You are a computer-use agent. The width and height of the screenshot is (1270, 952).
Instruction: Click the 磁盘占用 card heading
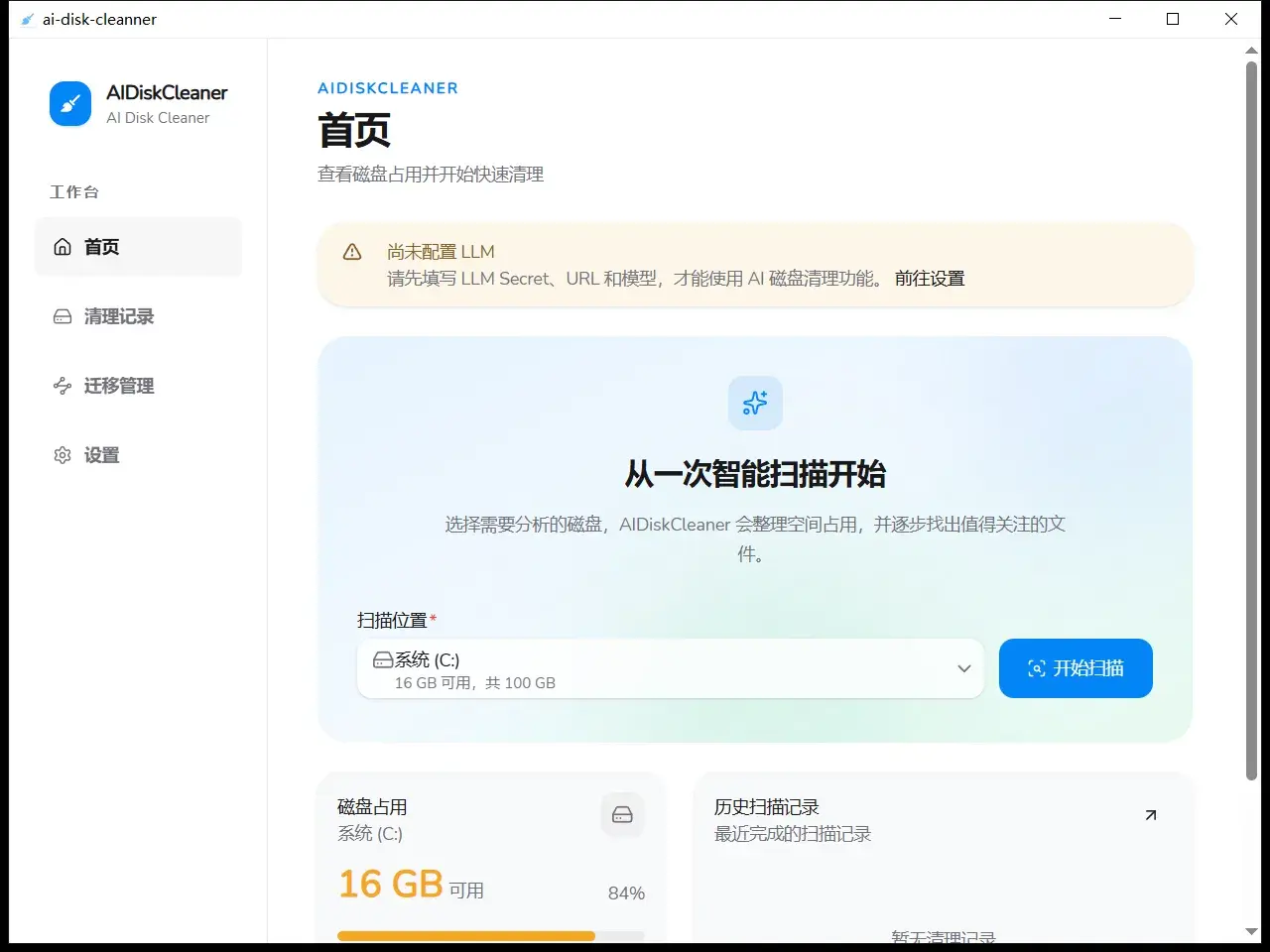tap(372, 807)
